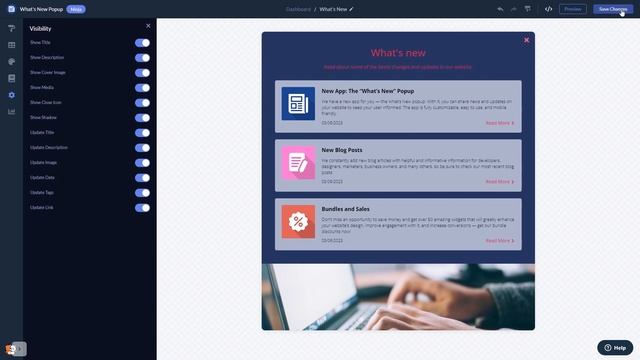Screen dimensions: 640x360
Task: Toggle Update Tags switch
Action: (142, 193)
